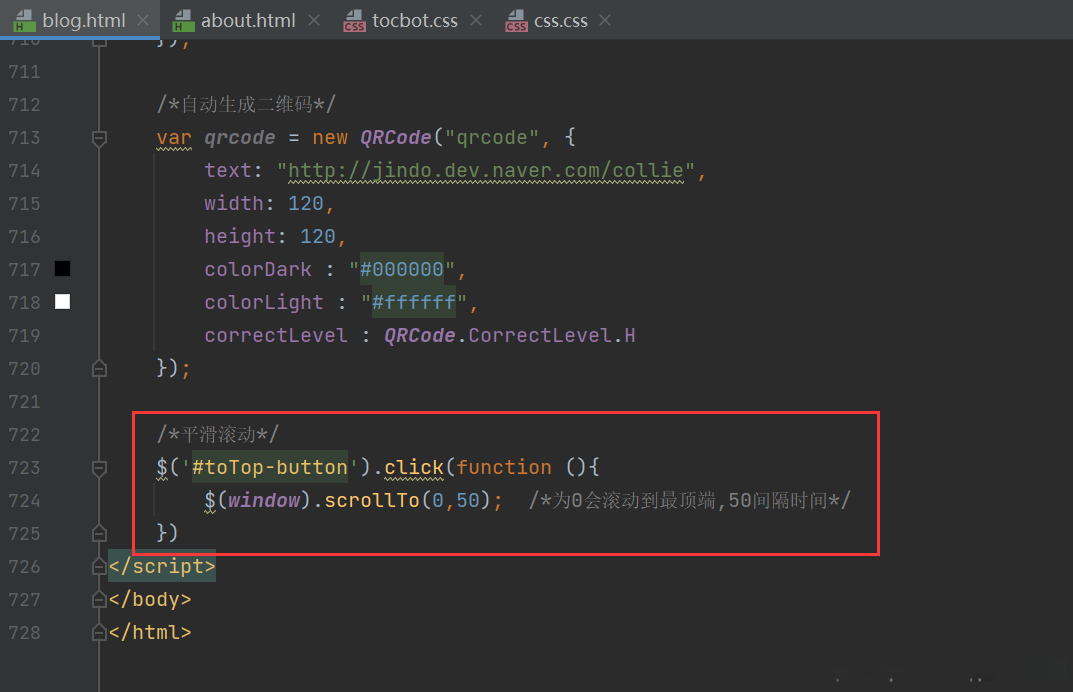Close the tocbot.css tab
The width and height of the screenshot is (1073, 692).
476,21
